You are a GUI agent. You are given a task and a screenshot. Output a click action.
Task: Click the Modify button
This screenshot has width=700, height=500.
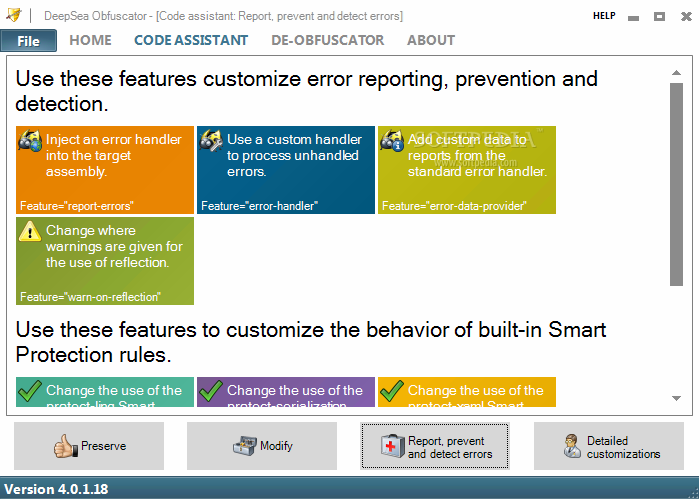coord(262,446)
